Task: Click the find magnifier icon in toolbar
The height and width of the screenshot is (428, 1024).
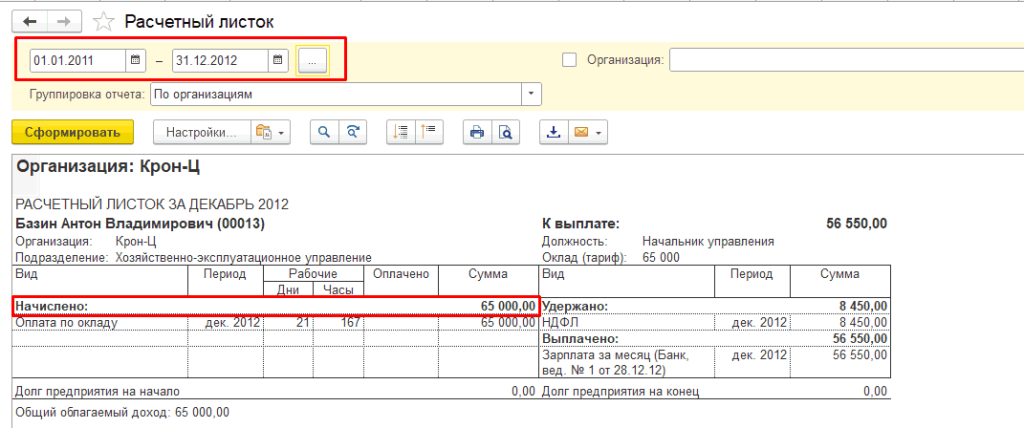Action: [323, 132]
